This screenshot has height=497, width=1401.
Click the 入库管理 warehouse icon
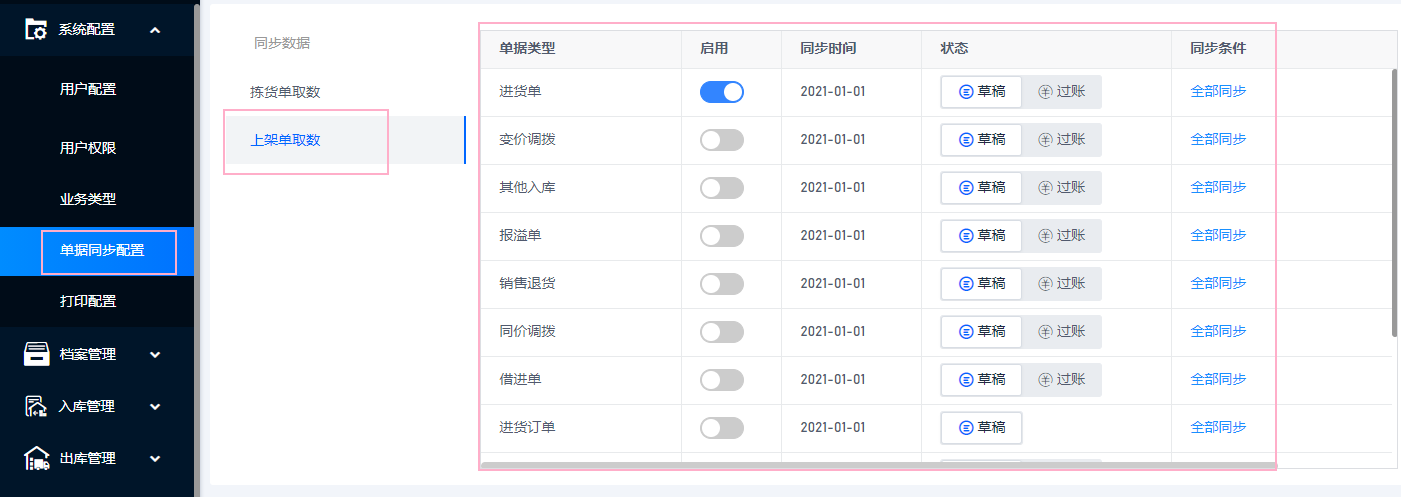[x=37, y=406]
